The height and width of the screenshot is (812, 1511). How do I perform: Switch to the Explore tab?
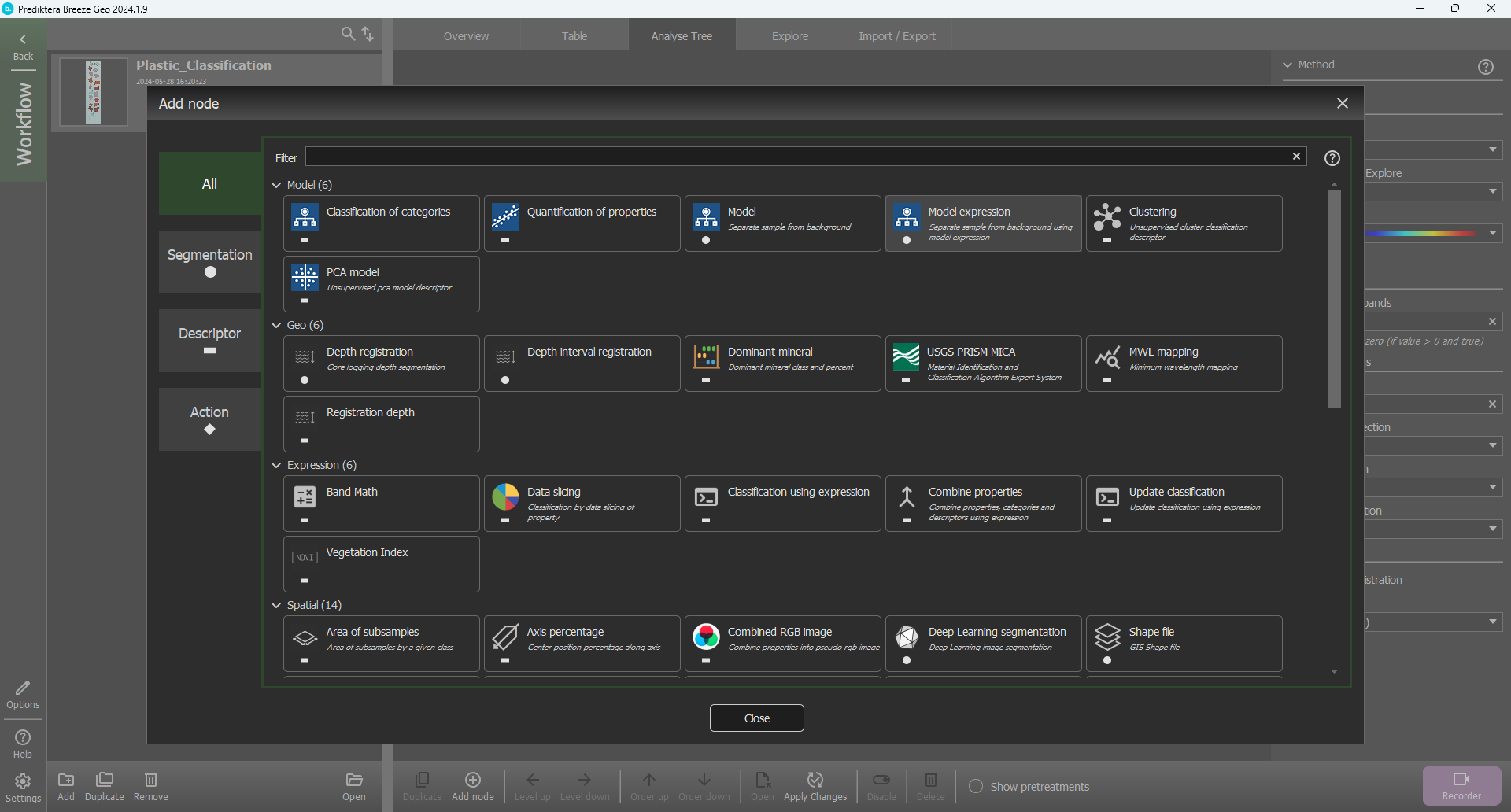(789, 36)
